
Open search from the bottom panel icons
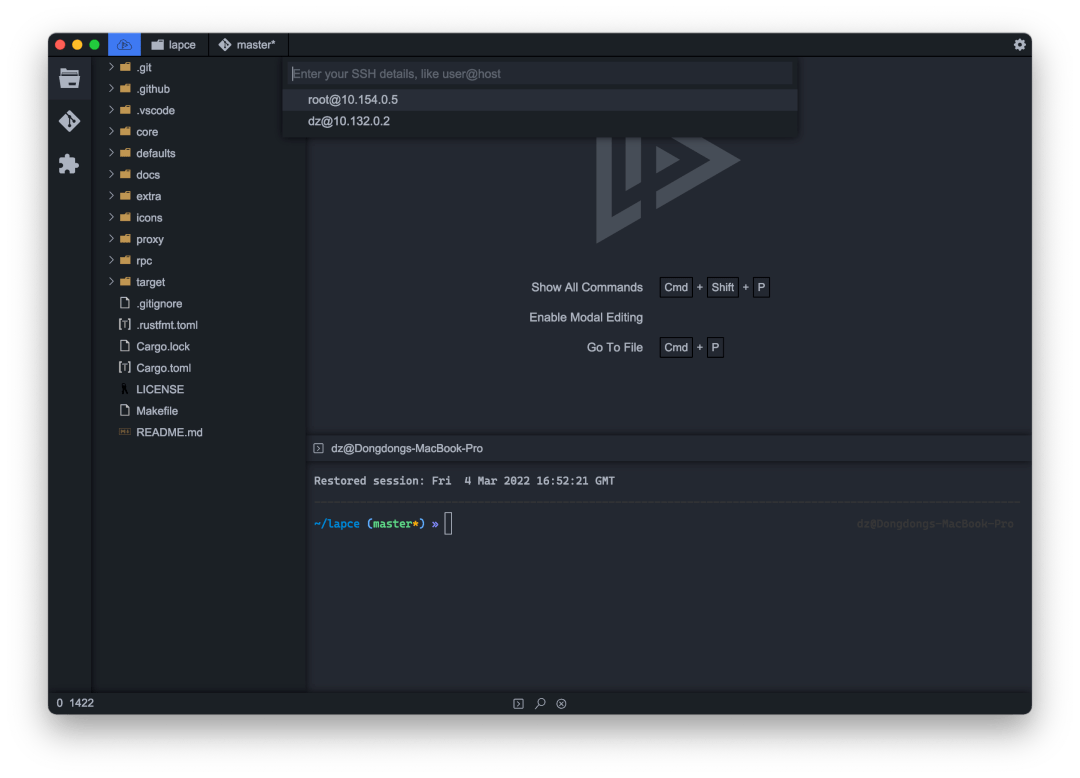[x=540, y=703]
